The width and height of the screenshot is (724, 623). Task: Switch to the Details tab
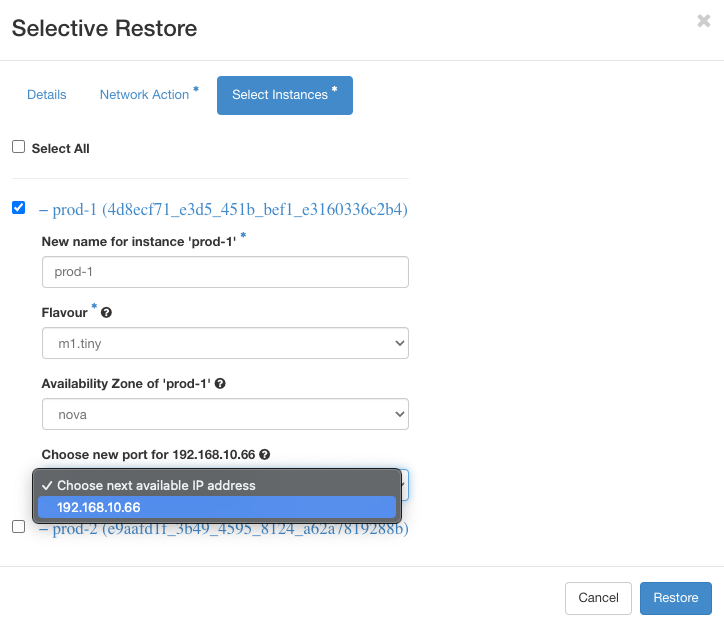pyautogui.click(x=47, y=95)
